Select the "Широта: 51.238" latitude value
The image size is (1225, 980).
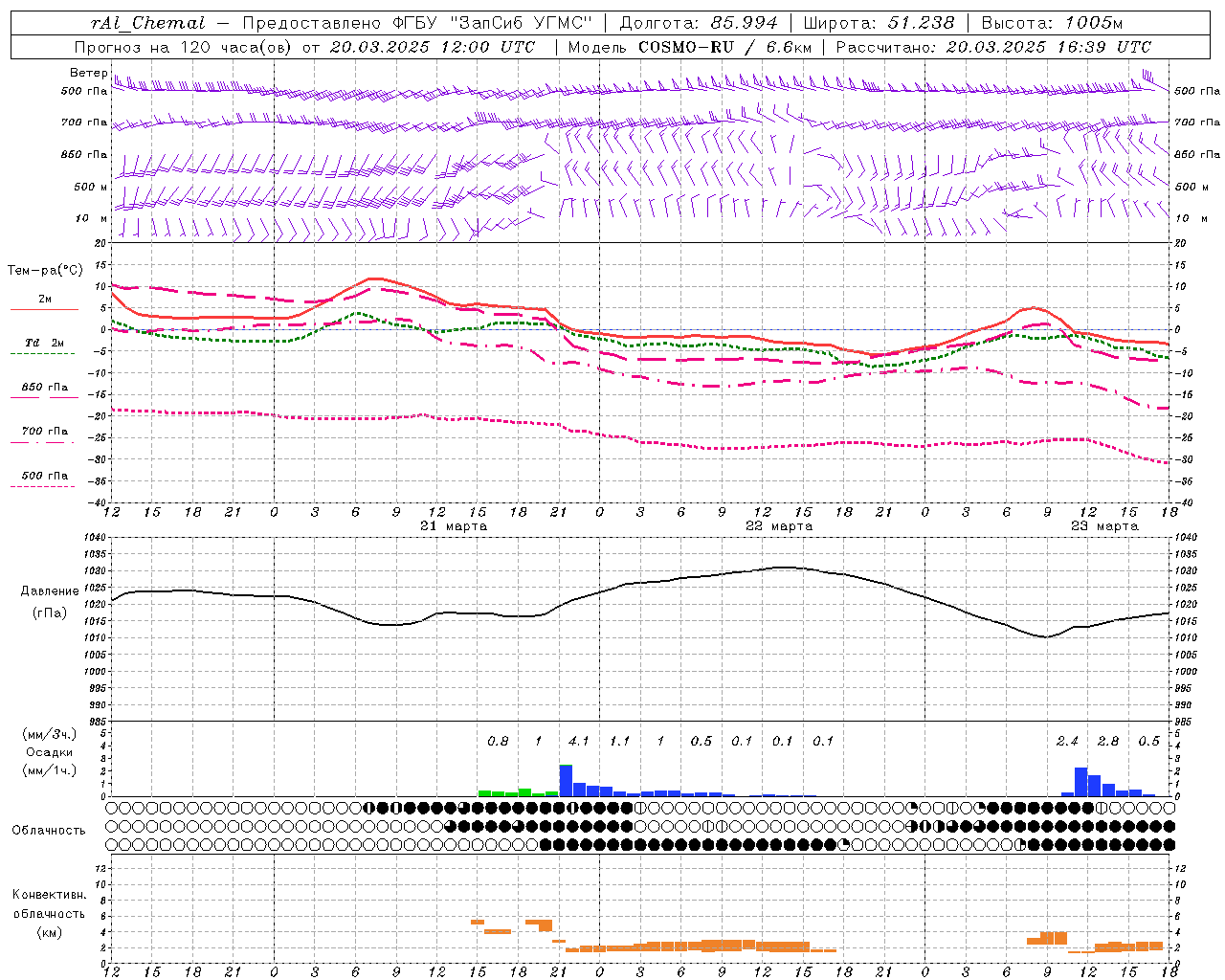click(879, 23)
